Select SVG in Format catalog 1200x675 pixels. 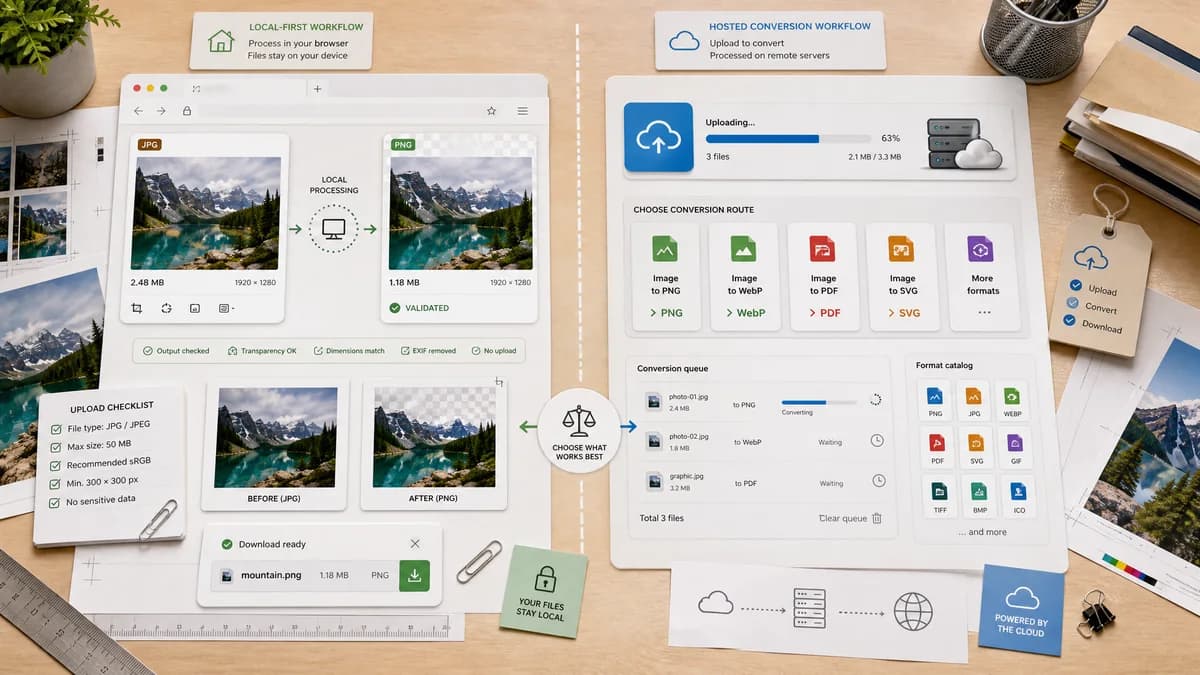(x=976, y=448)
